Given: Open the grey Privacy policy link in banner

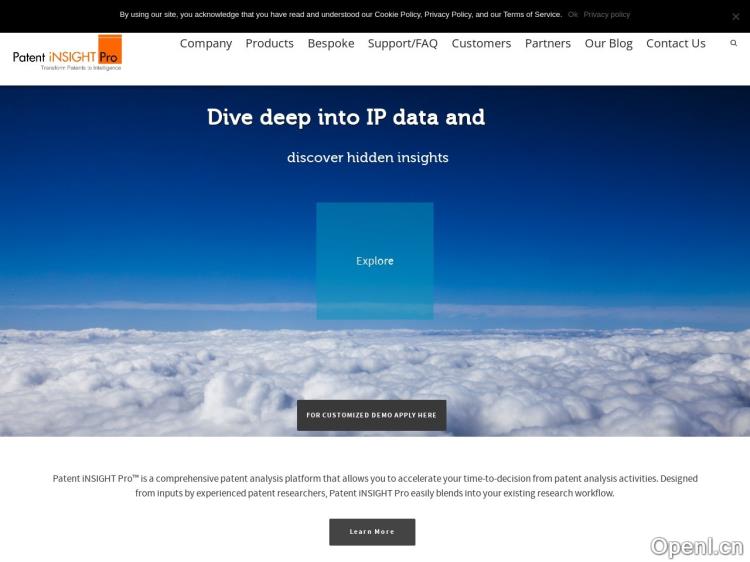Looking at the screenshot, I should (x=606, y=15).
